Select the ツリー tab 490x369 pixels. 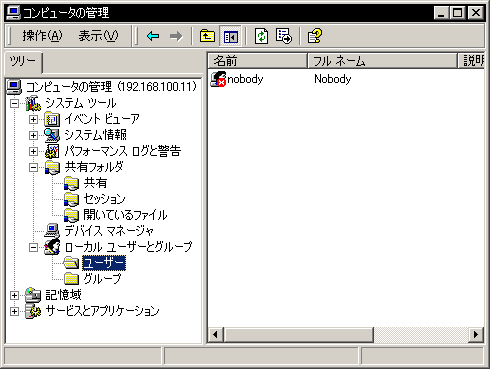pyautogui.click(x=23, y=61)
